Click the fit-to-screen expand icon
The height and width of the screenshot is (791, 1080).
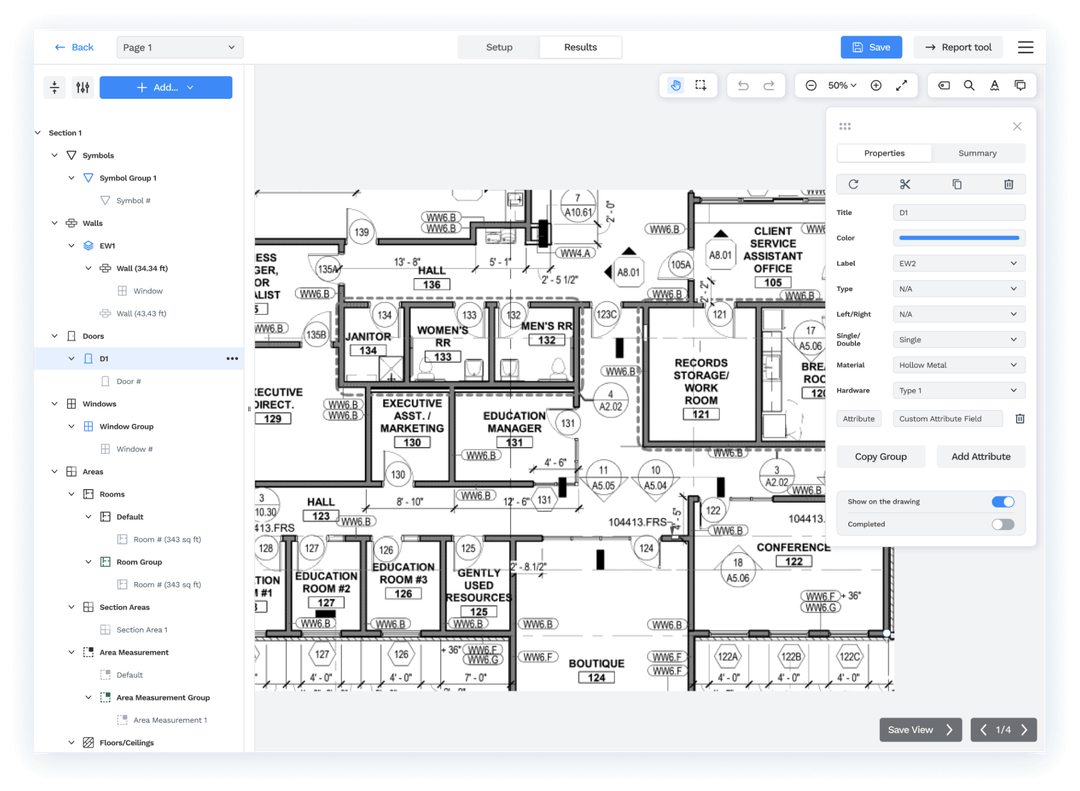pyautogui.click(x=901, y=86)
